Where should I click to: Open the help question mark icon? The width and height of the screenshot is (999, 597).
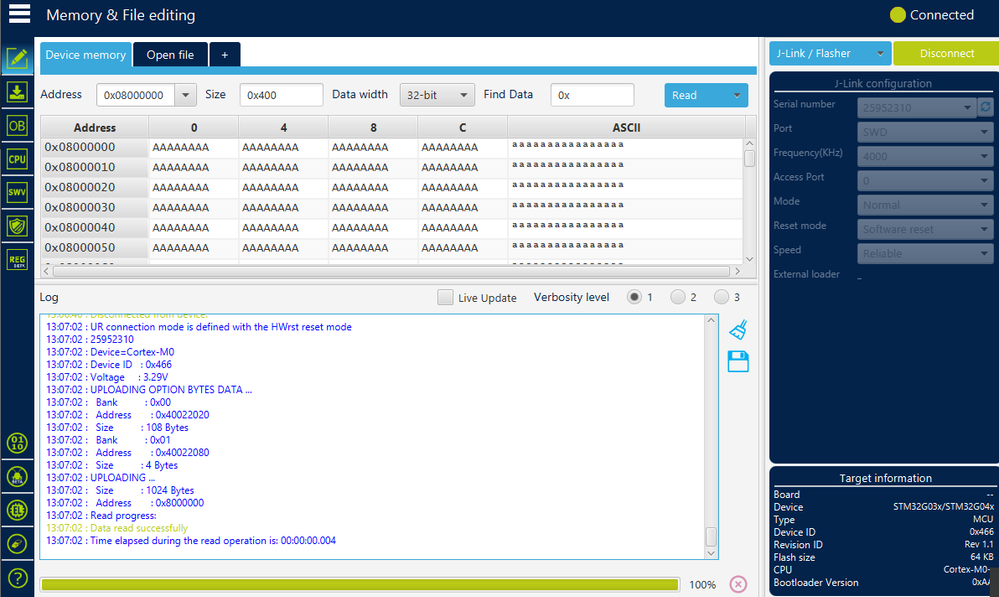pos(17,578)
